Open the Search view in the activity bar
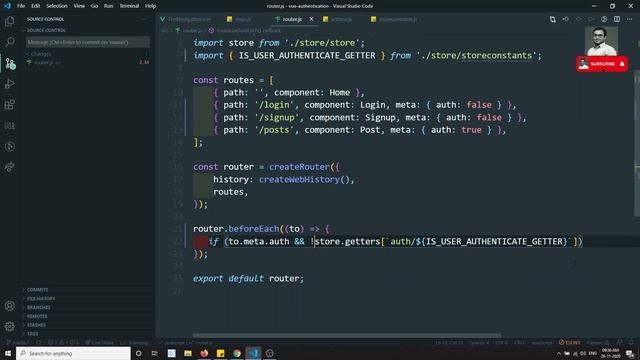 [9, 42]
